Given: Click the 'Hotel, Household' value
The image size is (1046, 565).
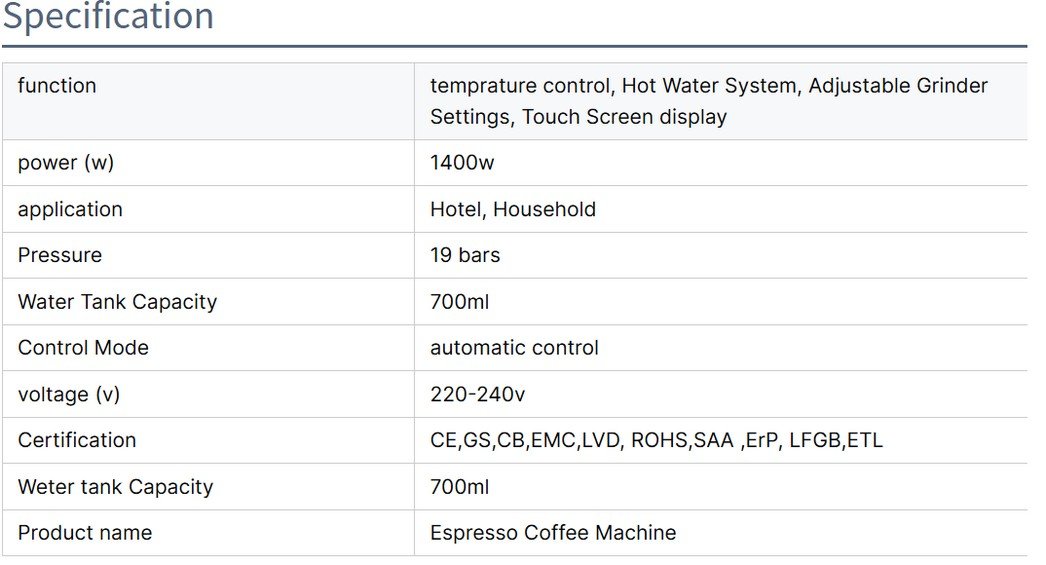Looking at the screenshot, I should (513, 209).
